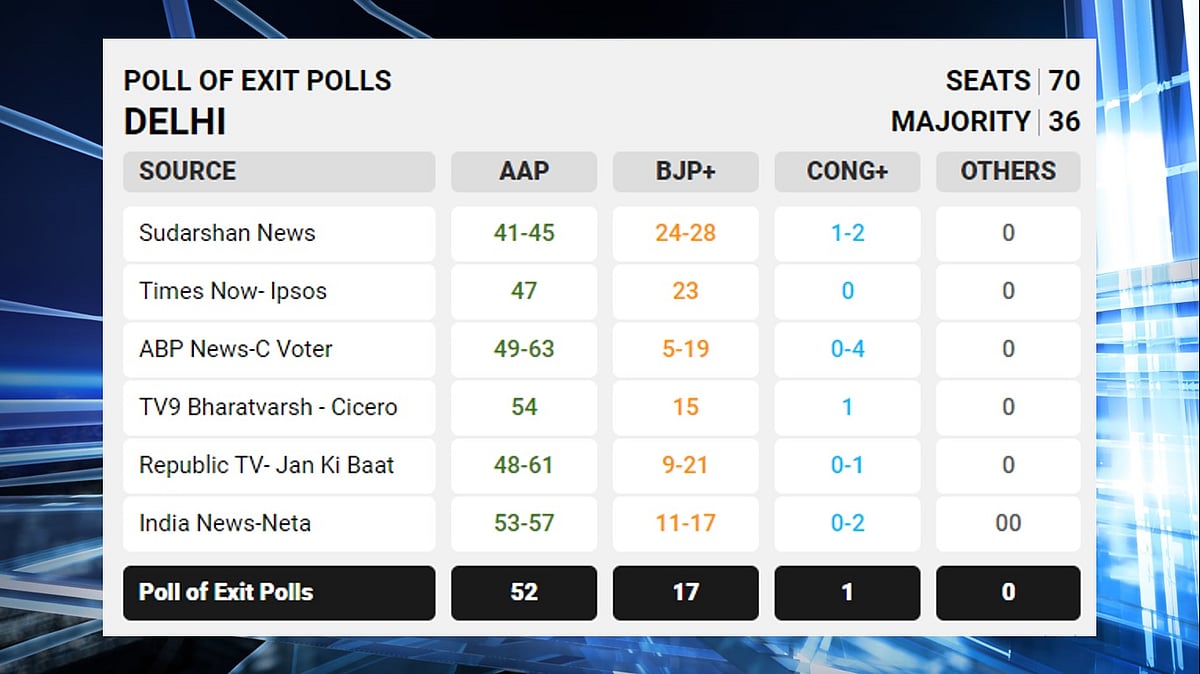1200x674 pixels.
Task: Click the SOURCE column header
Action: (279, 171)
